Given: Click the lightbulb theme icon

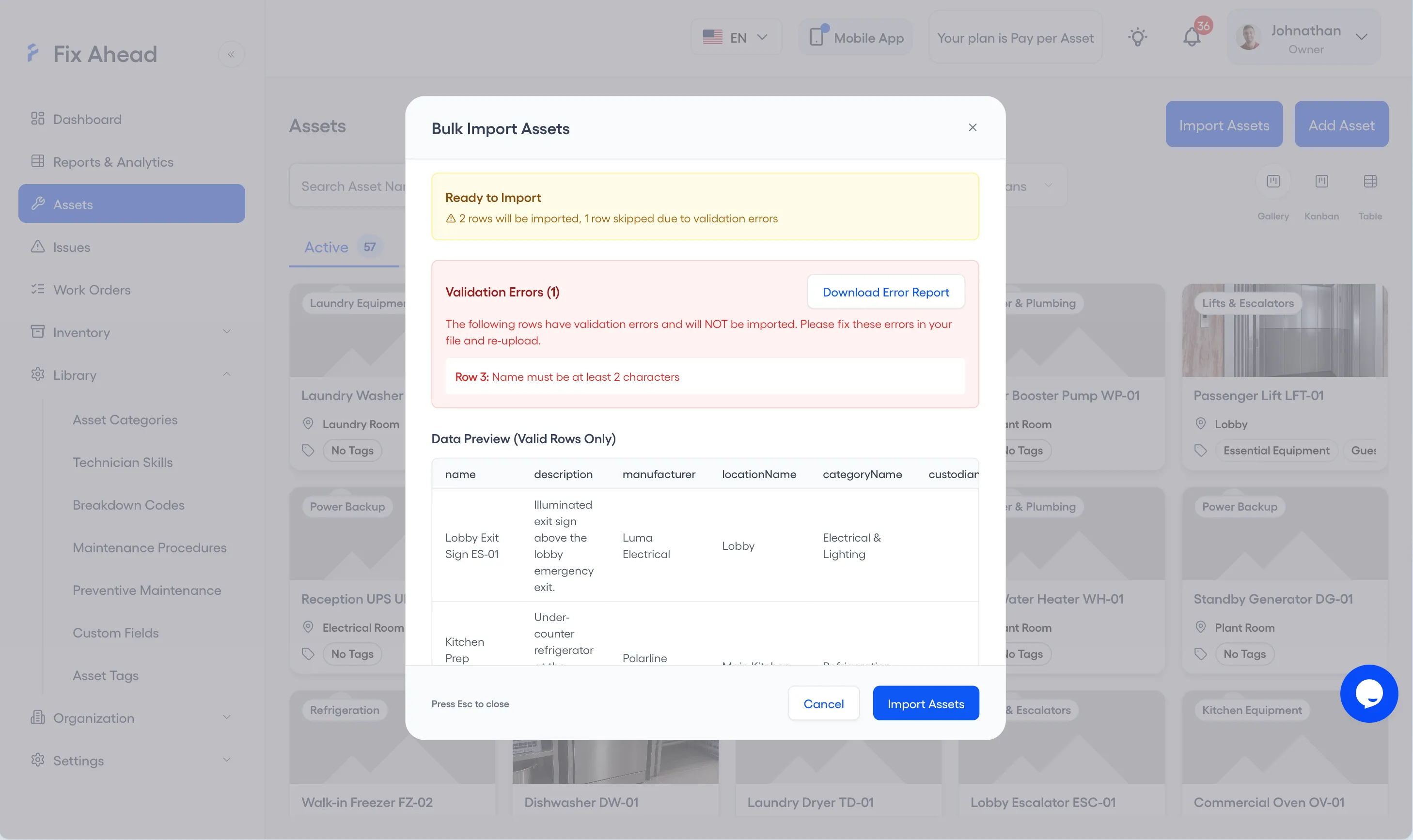Looking at the screenshot, I should click(x=1137, y=37).
